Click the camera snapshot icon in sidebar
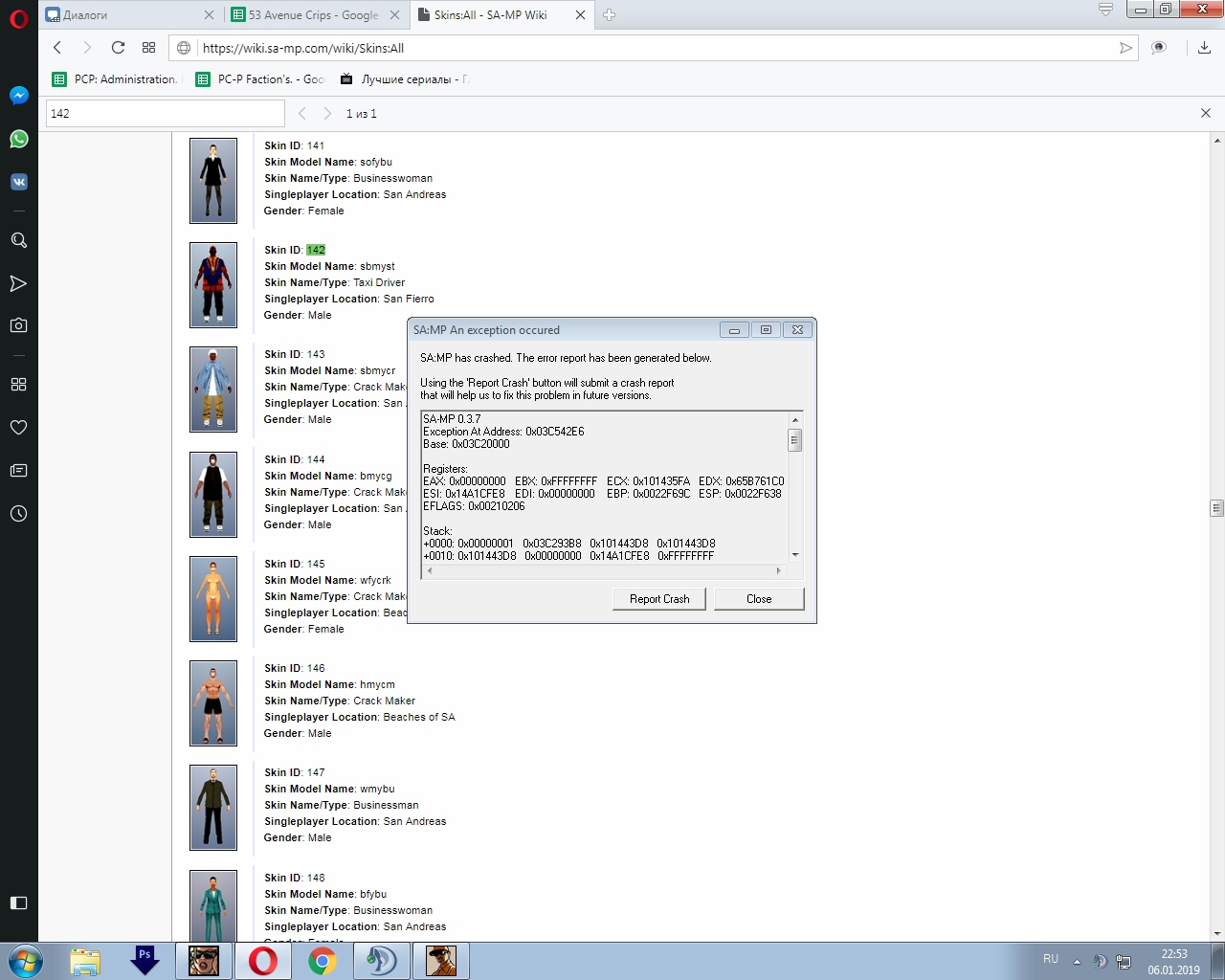 click(x=18, y=325)
